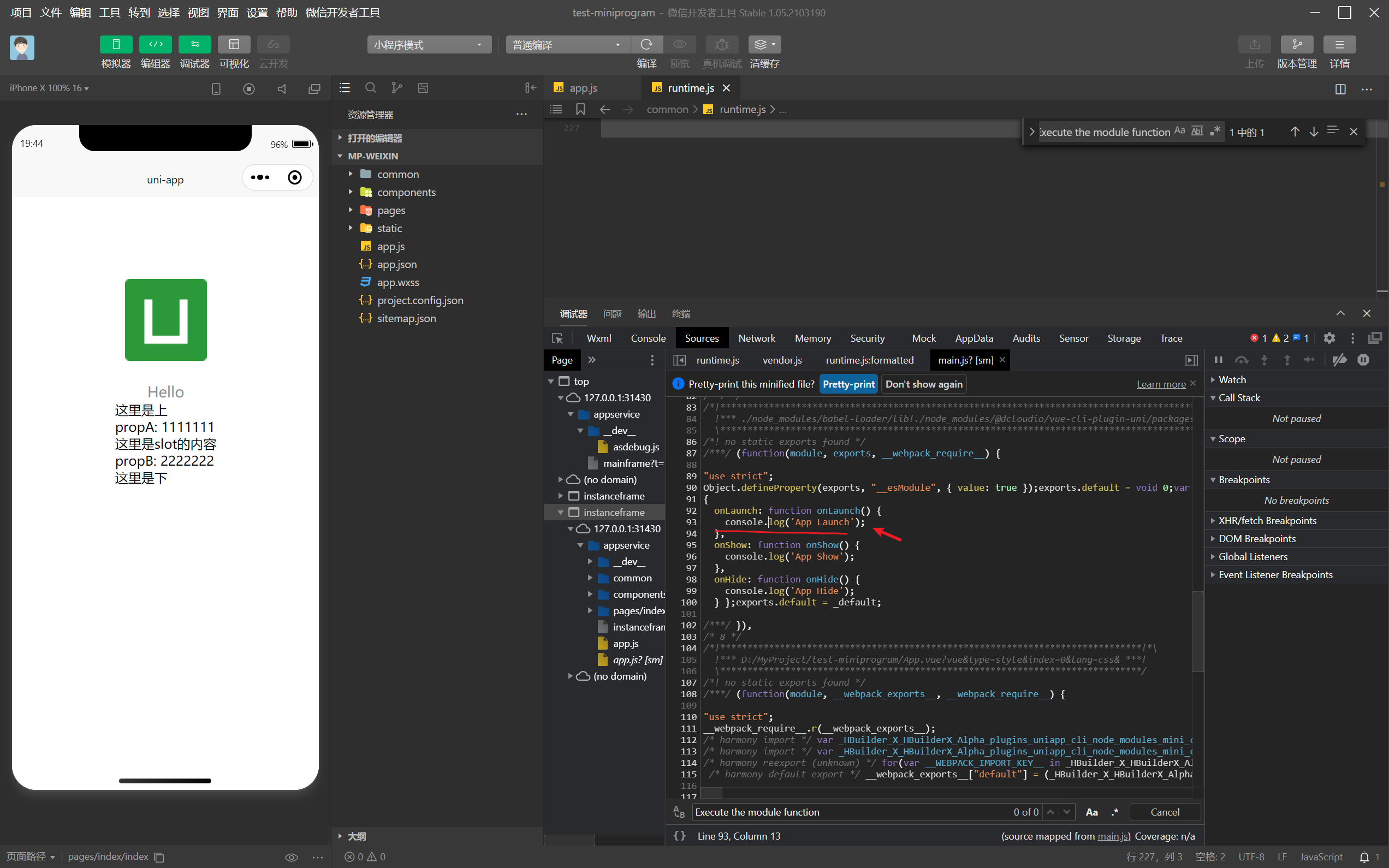Click the Sources code vertical scrollbar
This screenshot has width=1389, height=868.
pyautogui.click(x=1197, y=632)
